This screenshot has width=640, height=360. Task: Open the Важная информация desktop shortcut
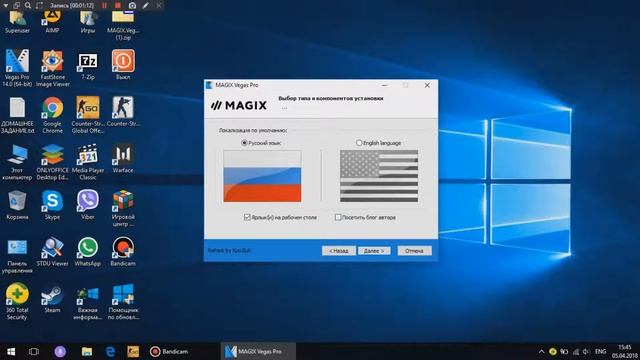[x=88, y=302]
